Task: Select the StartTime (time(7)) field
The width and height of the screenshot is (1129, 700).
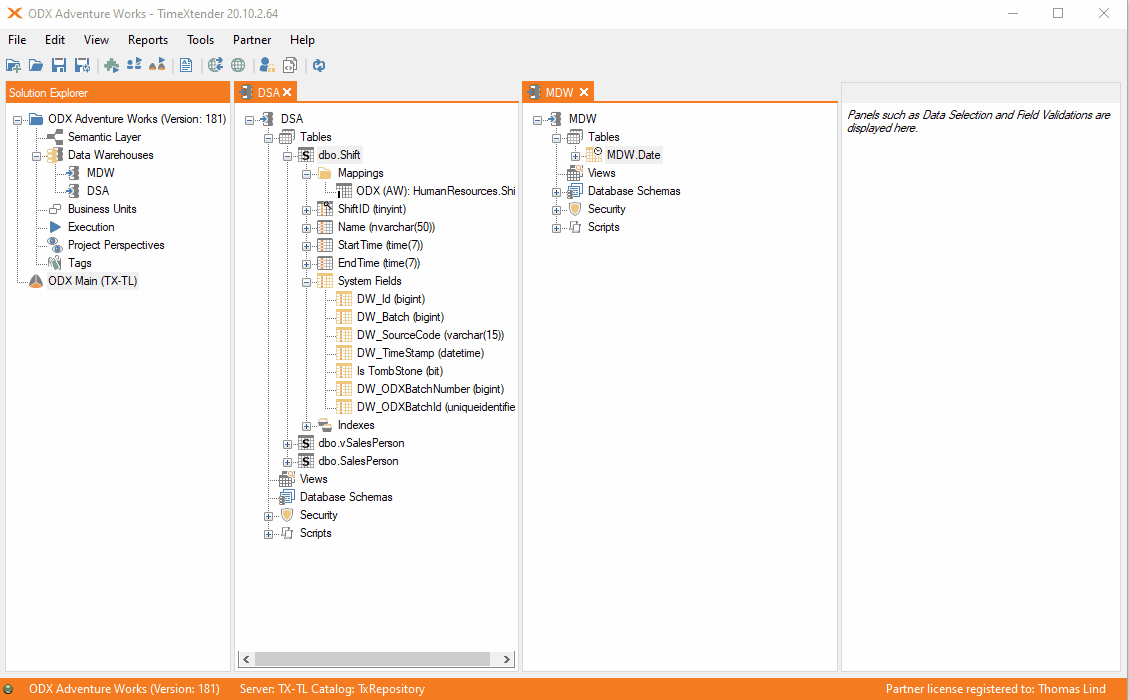Action: coord(380,245)
